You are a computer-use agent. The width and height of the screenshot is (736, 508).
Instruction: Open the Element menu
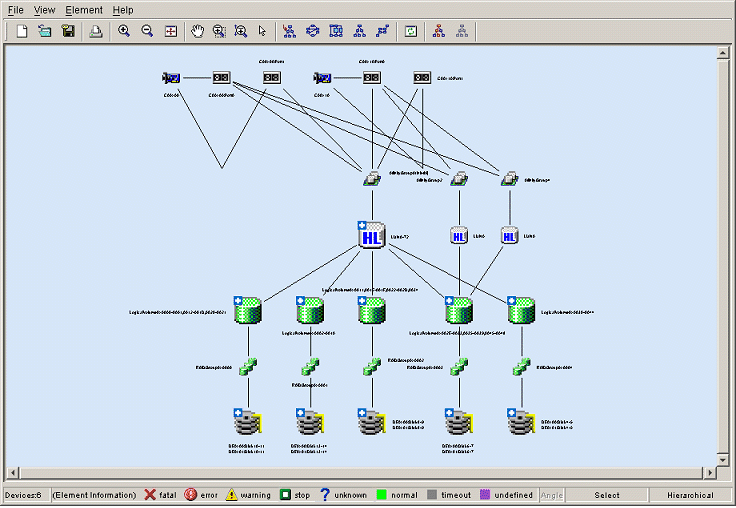[84, 10]
